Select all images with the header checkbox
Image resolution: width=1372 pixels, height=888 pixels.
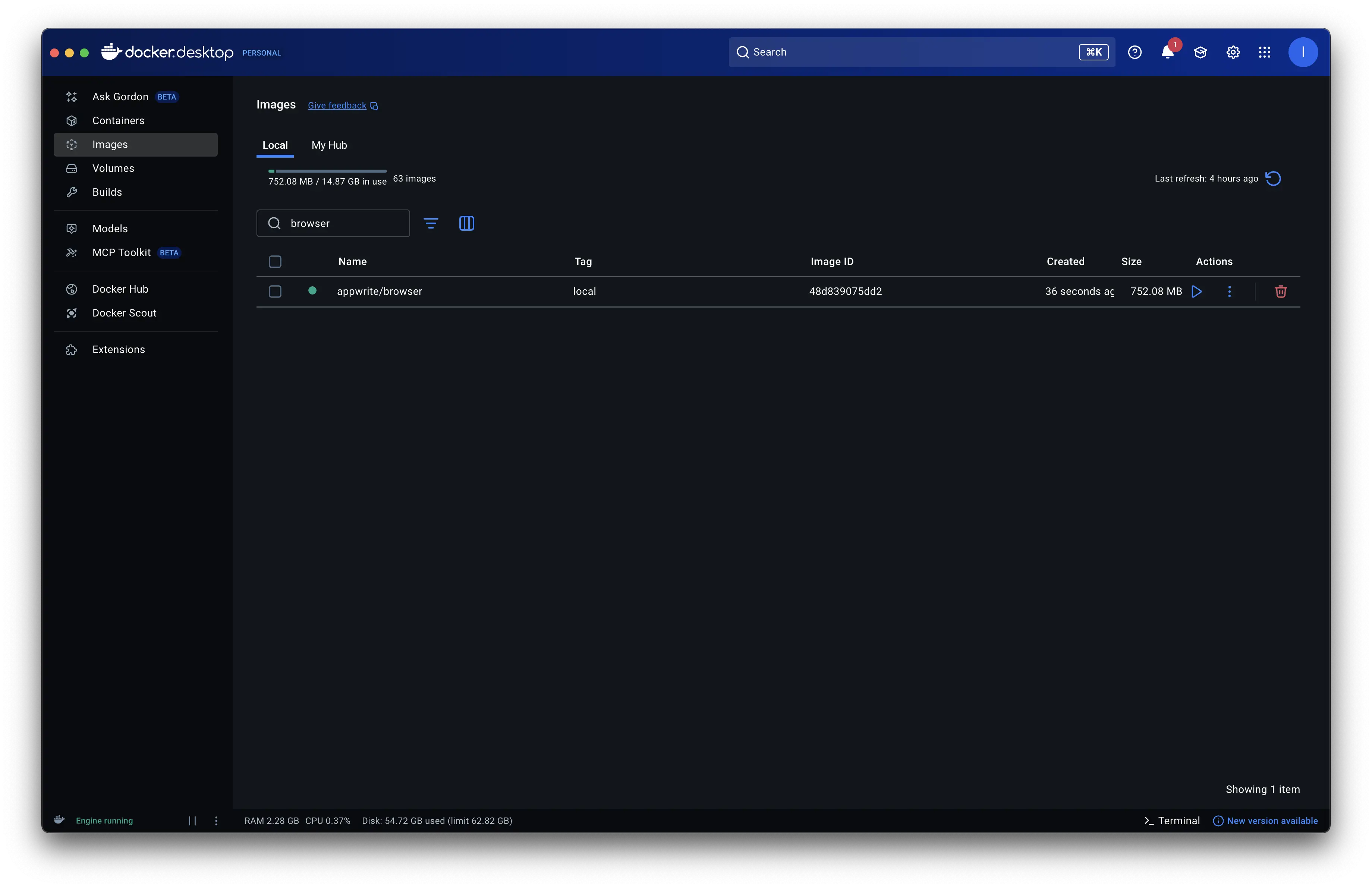coord(275,262)
